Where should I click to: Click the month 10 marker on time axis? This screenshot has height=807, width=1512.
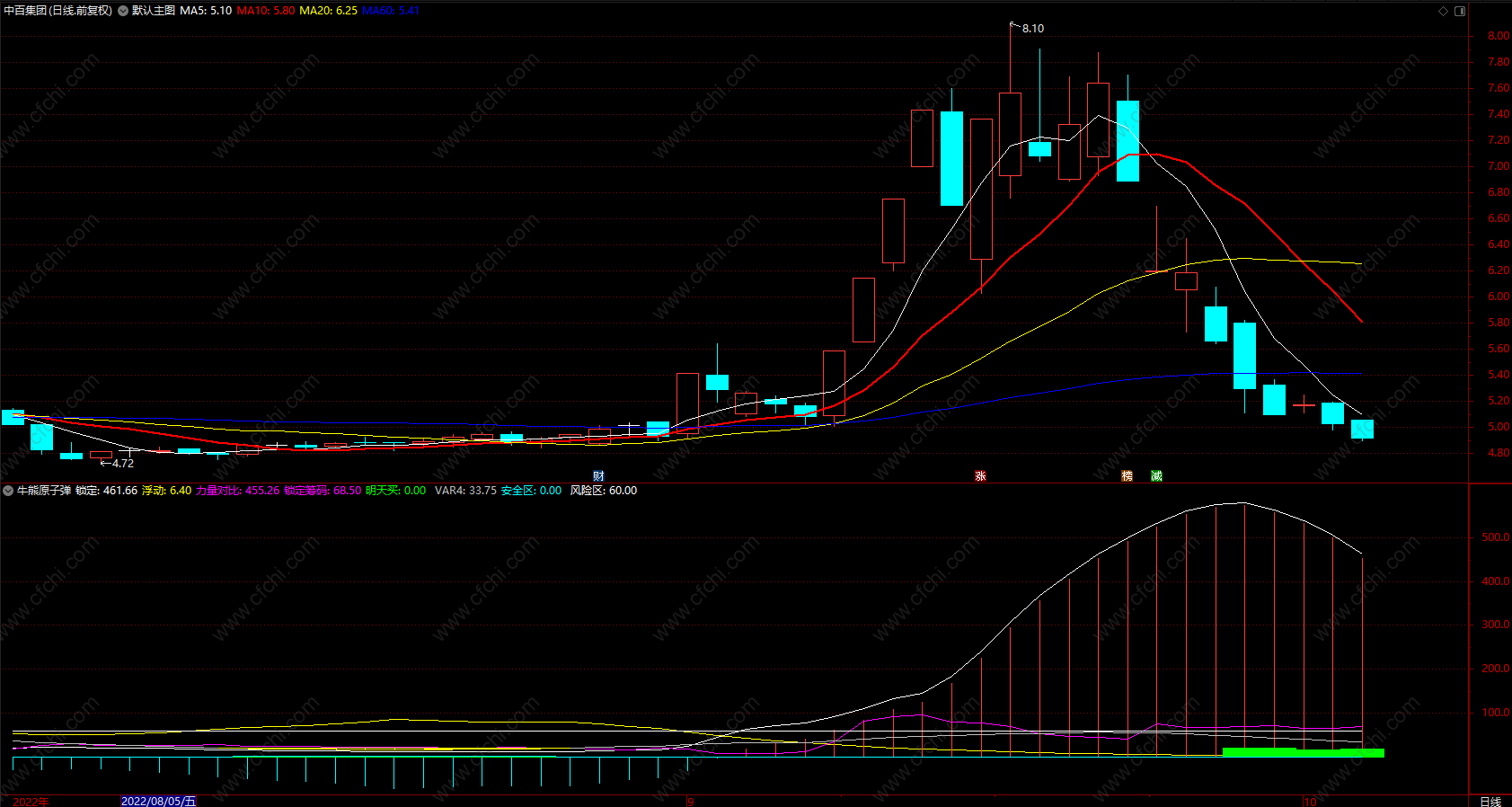coord(1310,802)
